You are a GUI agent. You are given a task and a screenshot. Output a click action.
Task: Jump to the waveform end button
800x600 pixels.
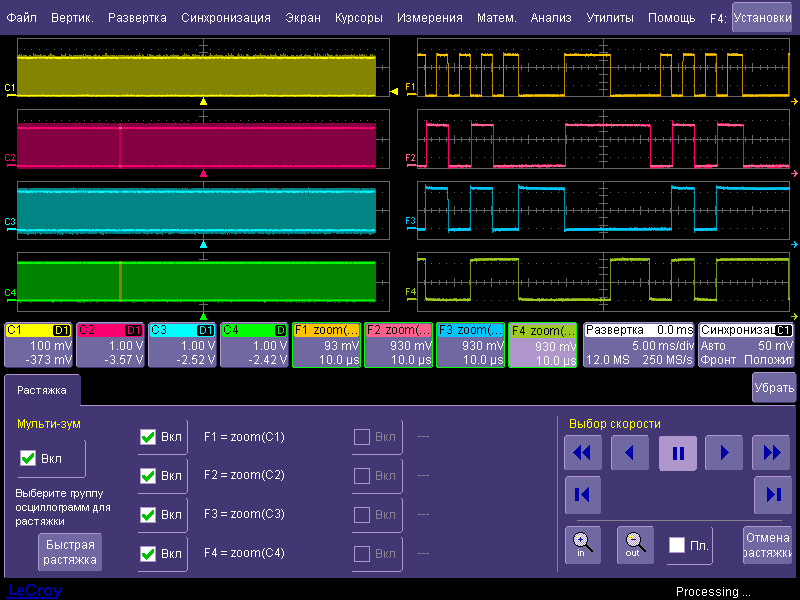click(772, 495)
